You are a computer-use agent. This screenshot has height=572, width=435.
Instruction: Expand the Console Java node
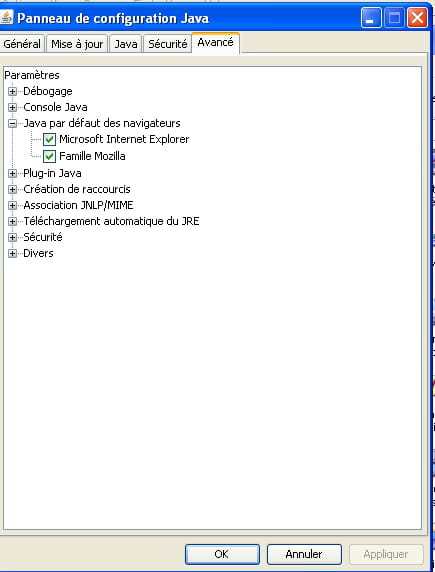pos(12,107)
